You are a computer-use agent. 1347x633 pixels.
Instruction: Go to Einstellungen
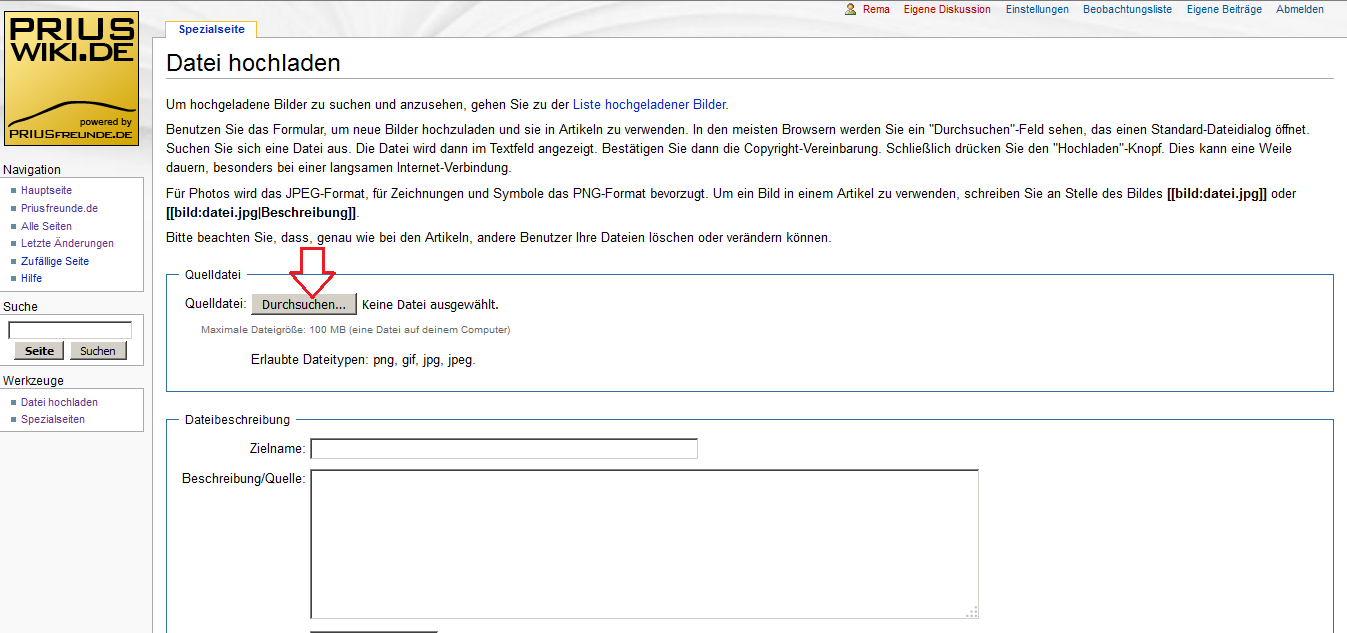[x=1037, y=9]
